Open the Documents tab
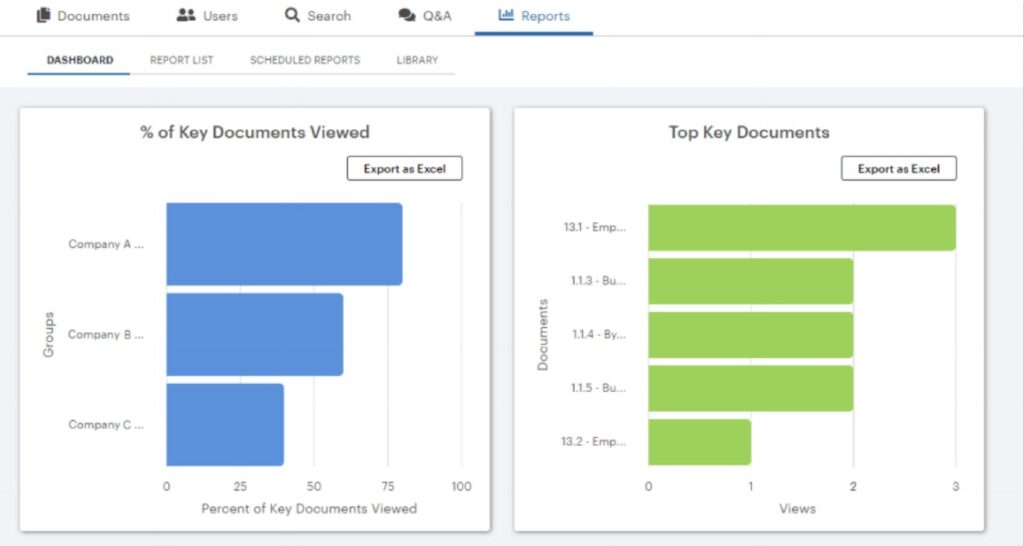This screenshot has width=1024, height=546. 84,16
